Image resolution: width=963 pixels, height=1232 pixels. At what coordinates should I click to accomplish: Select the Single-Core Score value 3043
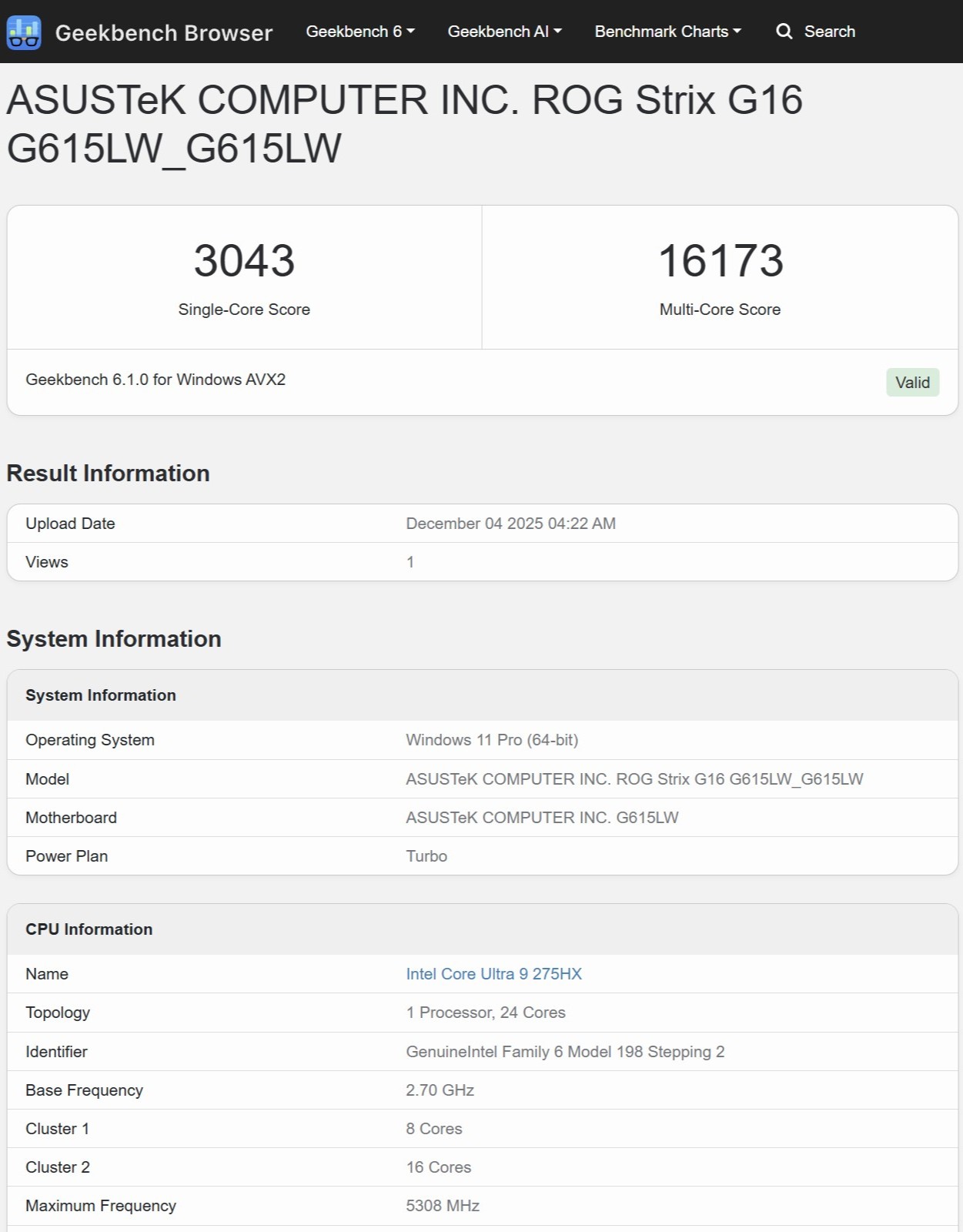(x=244, y=260)
